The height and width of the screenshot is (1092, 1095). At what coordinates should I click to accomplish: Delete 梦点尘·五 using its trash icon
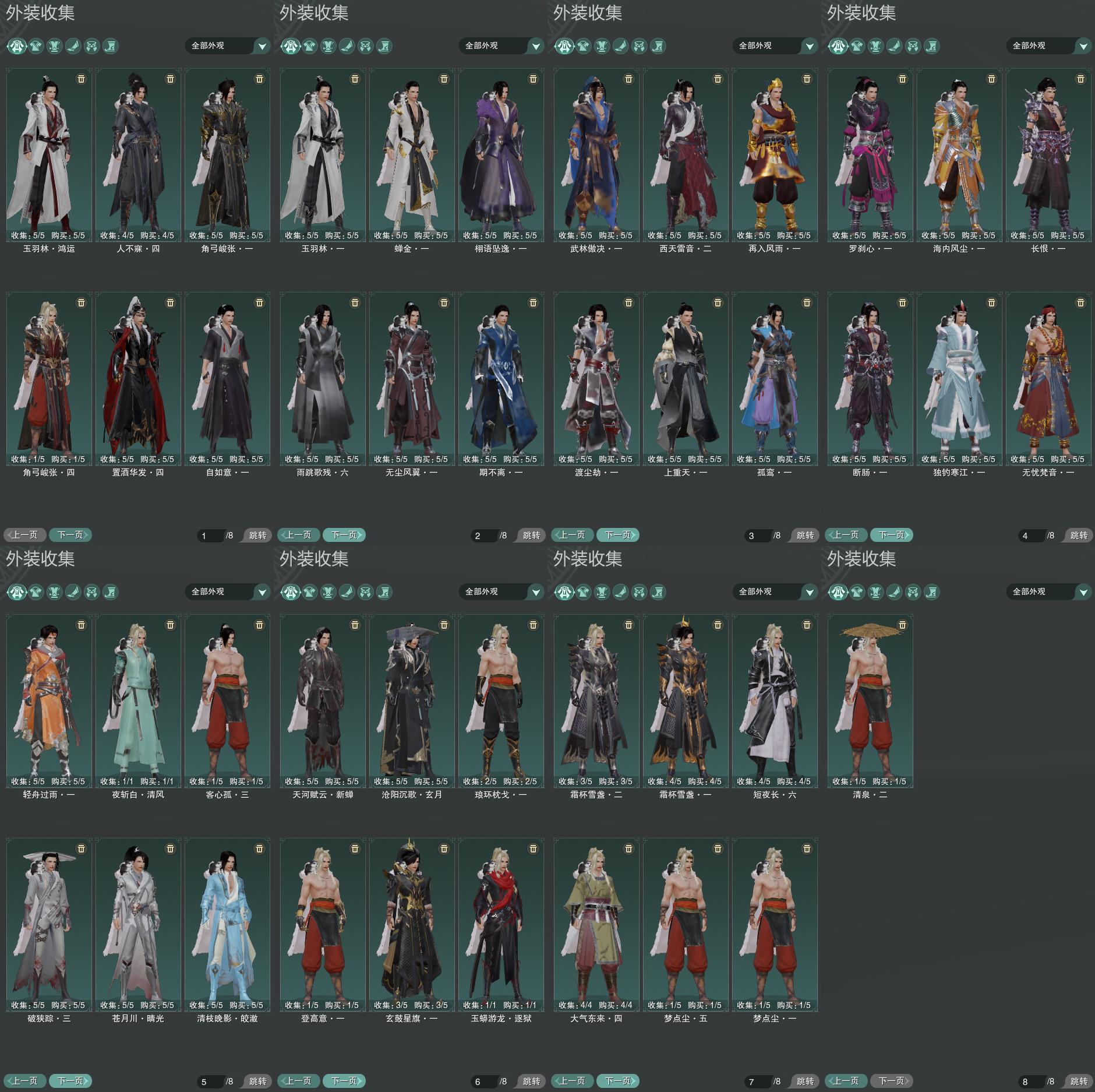point(718,848)
